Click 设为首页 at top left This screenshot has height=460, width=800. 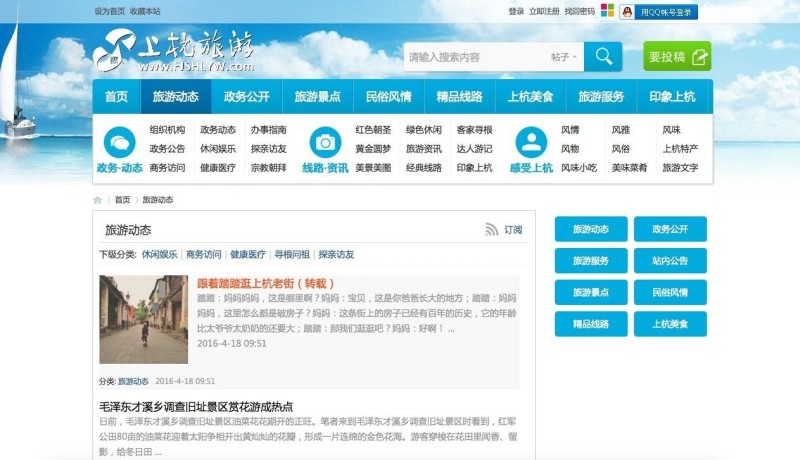pos(109,11)
